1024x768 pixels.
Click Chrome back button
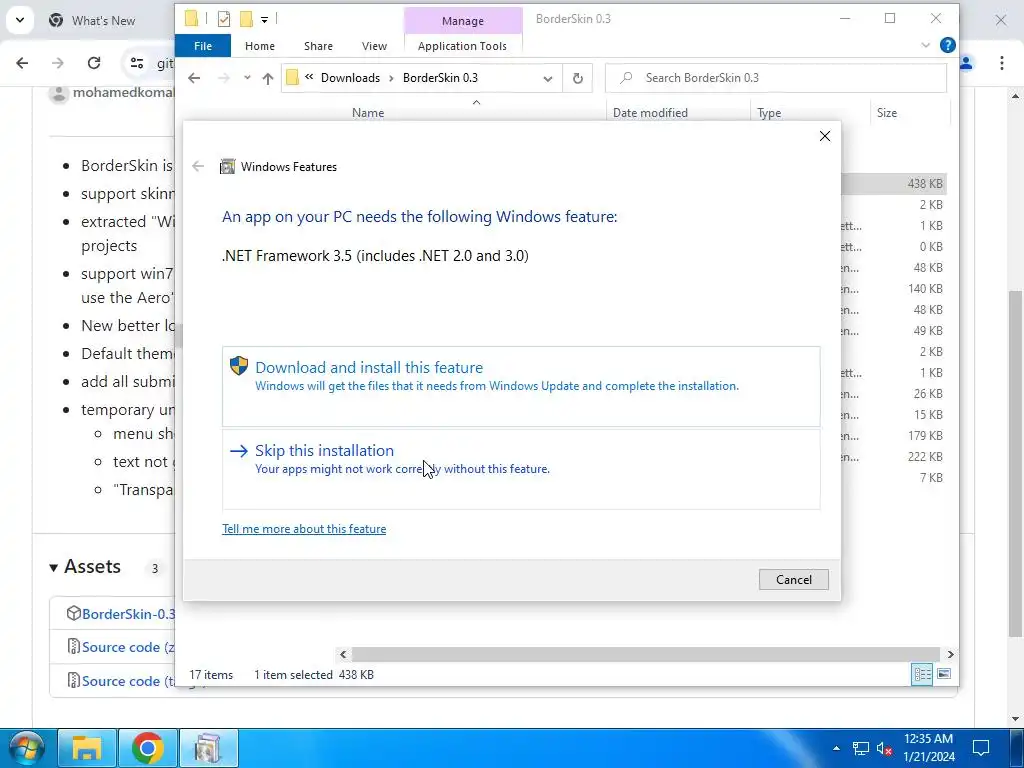pyautogui.click(x=22, y=63)
